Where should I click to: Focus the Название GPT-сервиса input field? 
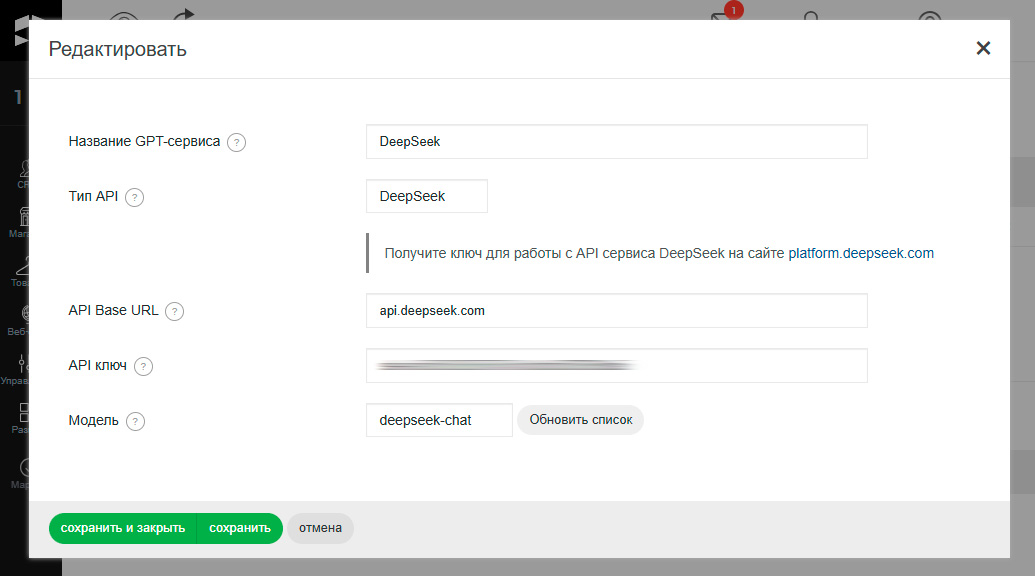617,141
